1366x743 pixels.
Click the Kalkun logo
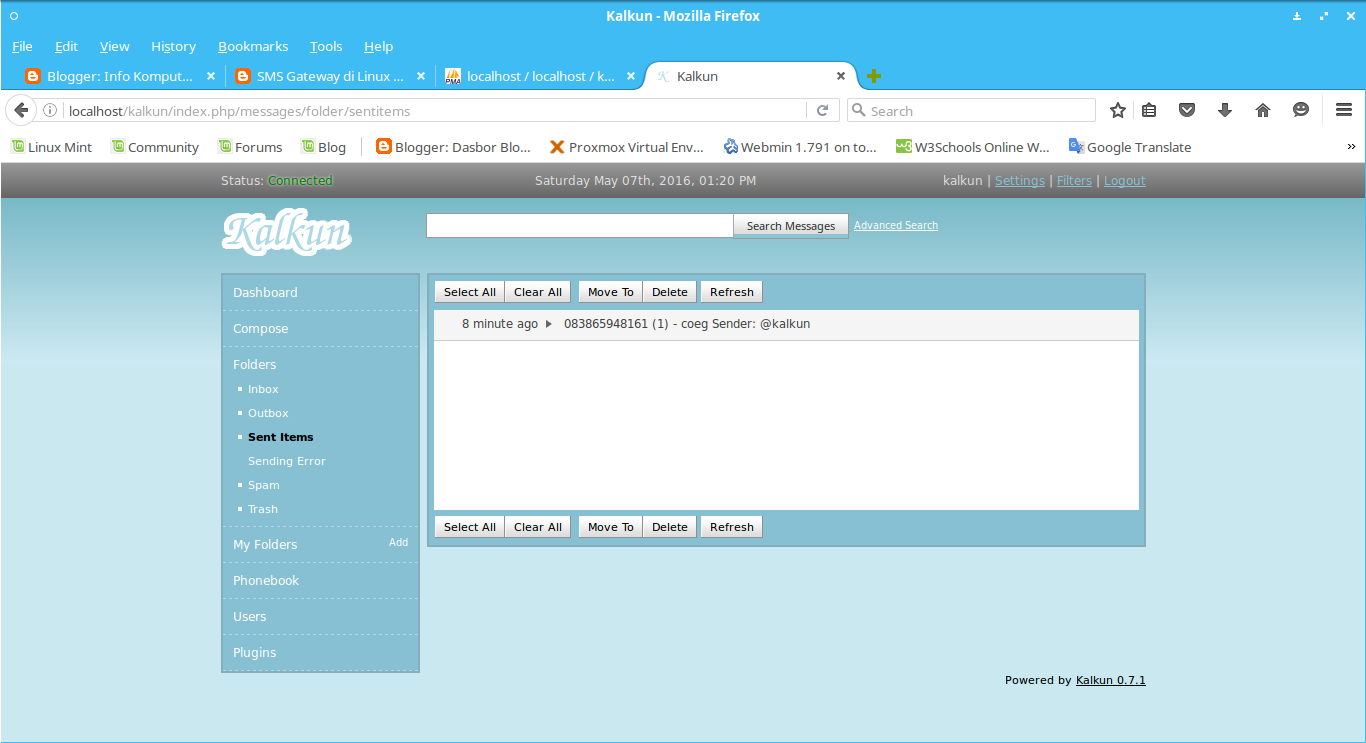pos(286,232)
